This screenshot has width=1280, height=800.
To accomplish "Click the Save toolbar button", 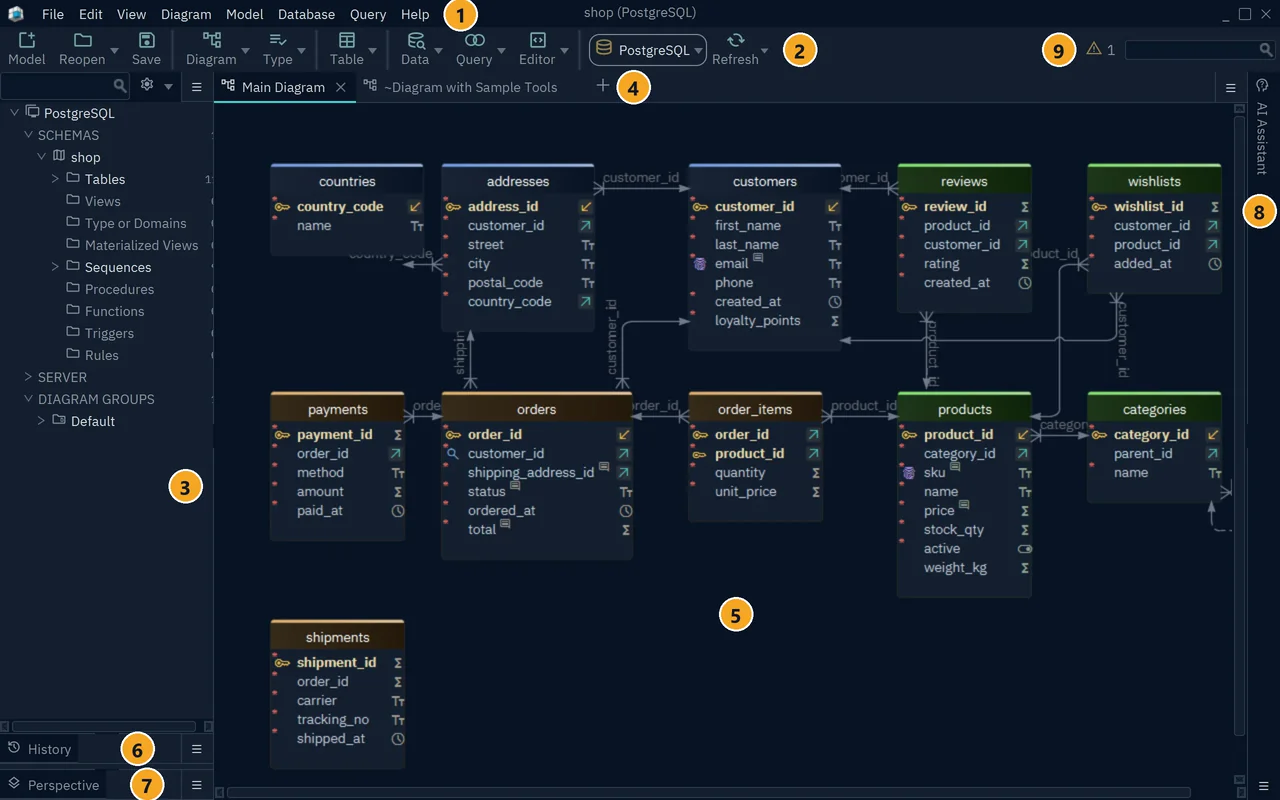I will (146, 48).
